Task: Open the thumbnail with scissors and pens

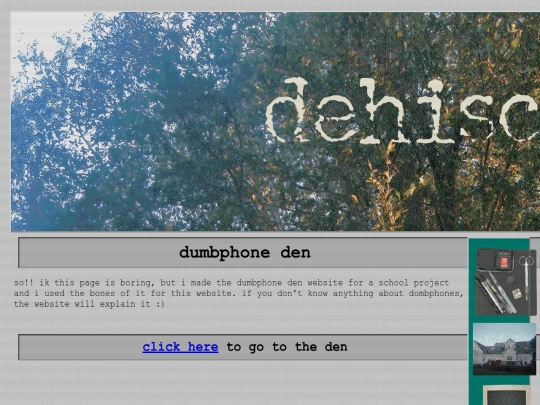Action: click(506, 282)
